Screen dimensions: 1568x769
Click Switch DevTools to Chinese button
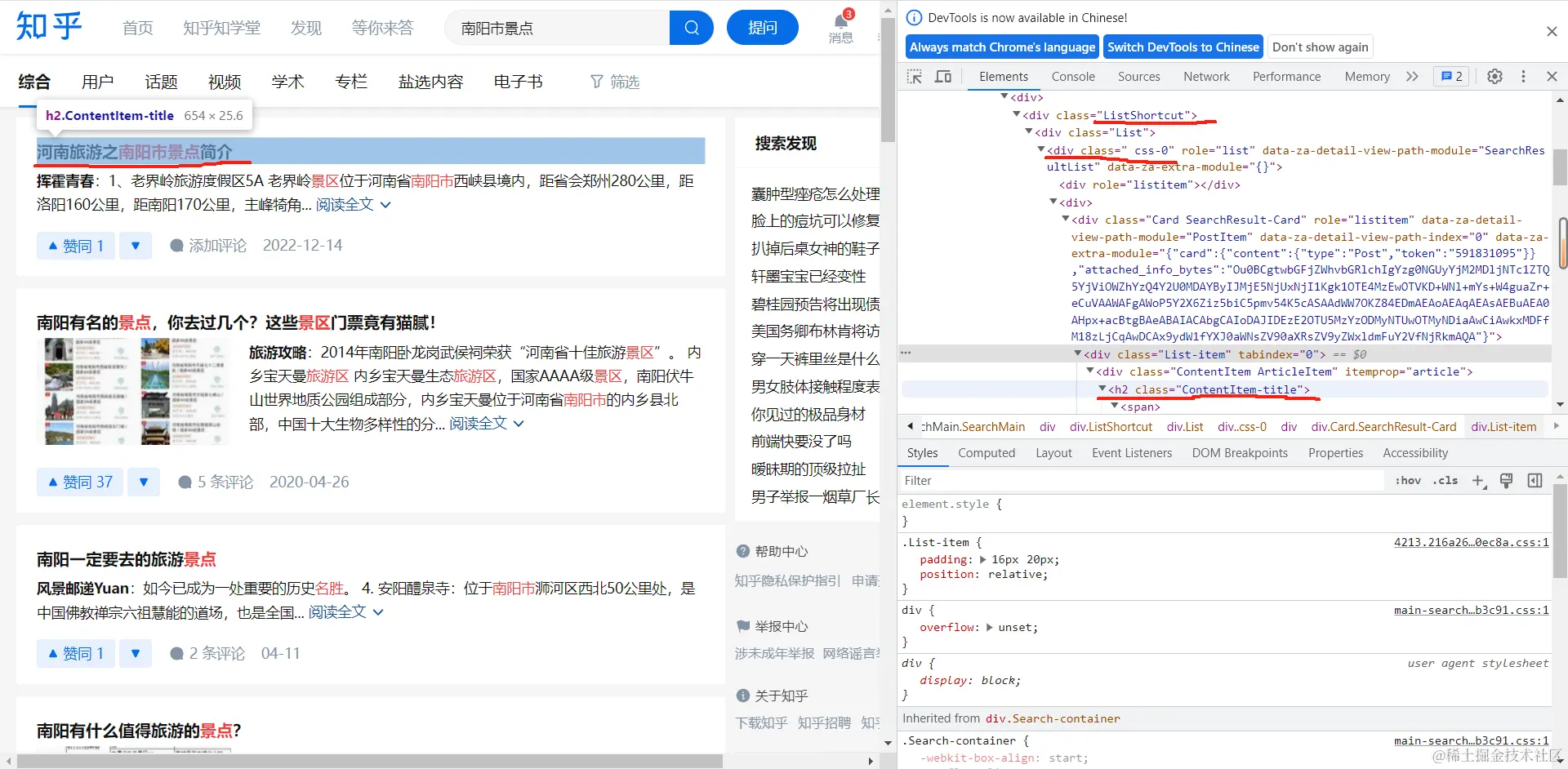pos(1183,47)
